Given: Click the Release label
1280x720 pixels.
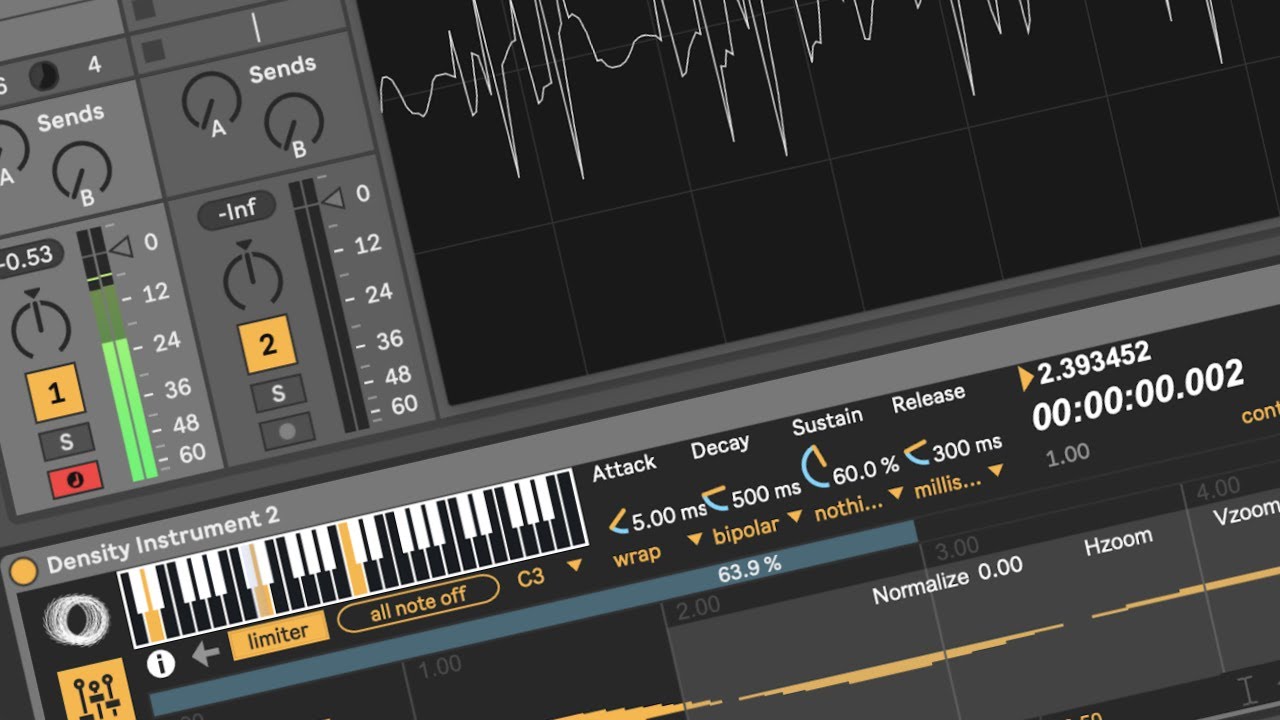Looking at the screenshot, I should [928, 398].
